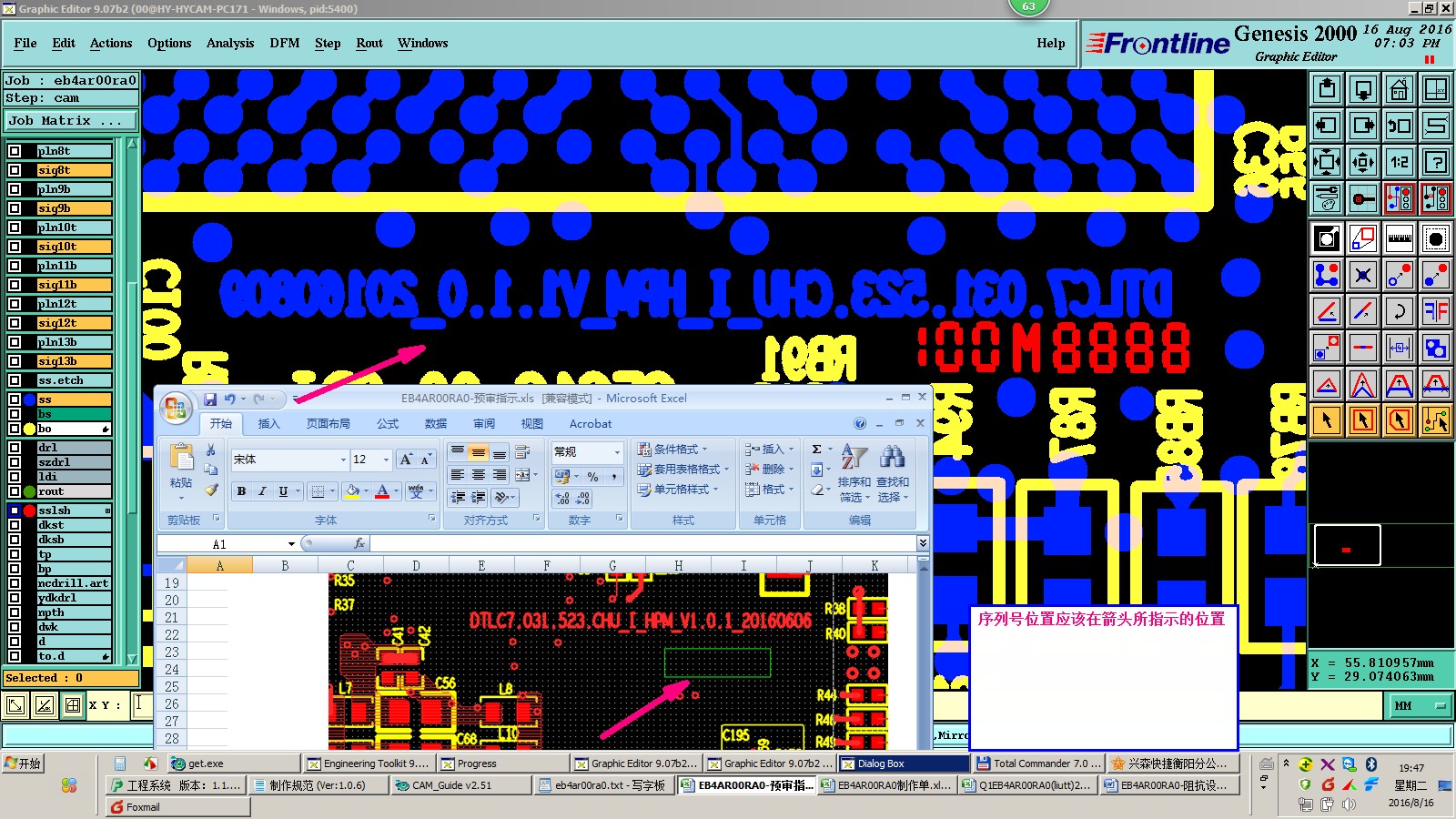Switch to Excel 公式 tab

pos(388,424)
